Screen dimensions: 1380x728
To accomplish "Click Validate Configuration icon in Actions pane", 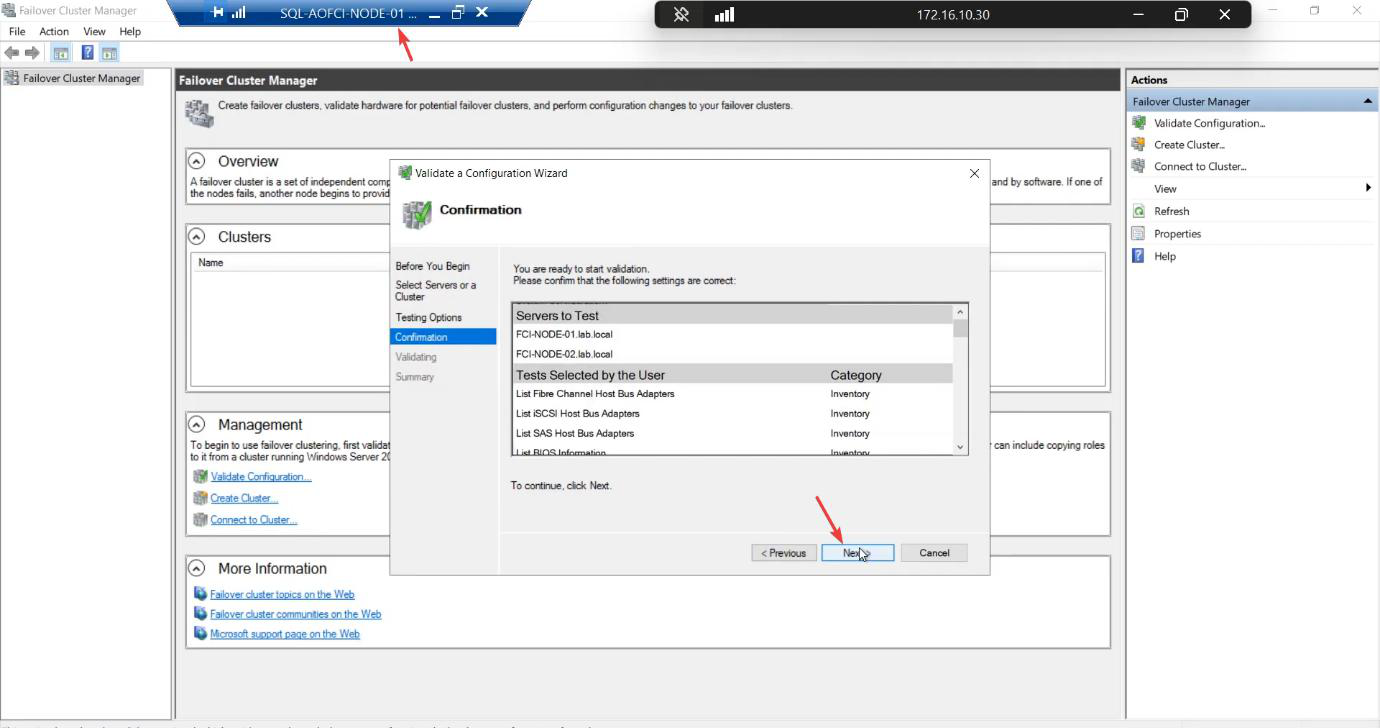I will click(1138, 123).
